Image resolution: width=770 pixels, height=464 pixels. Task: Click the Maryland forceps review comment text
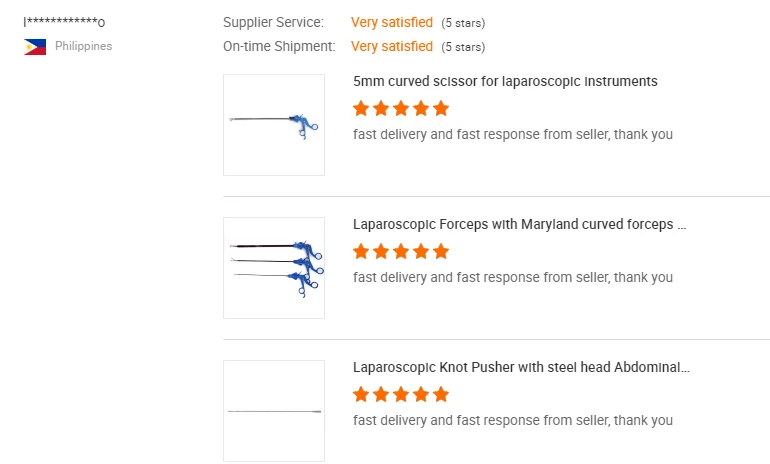(x=513, y=277)
